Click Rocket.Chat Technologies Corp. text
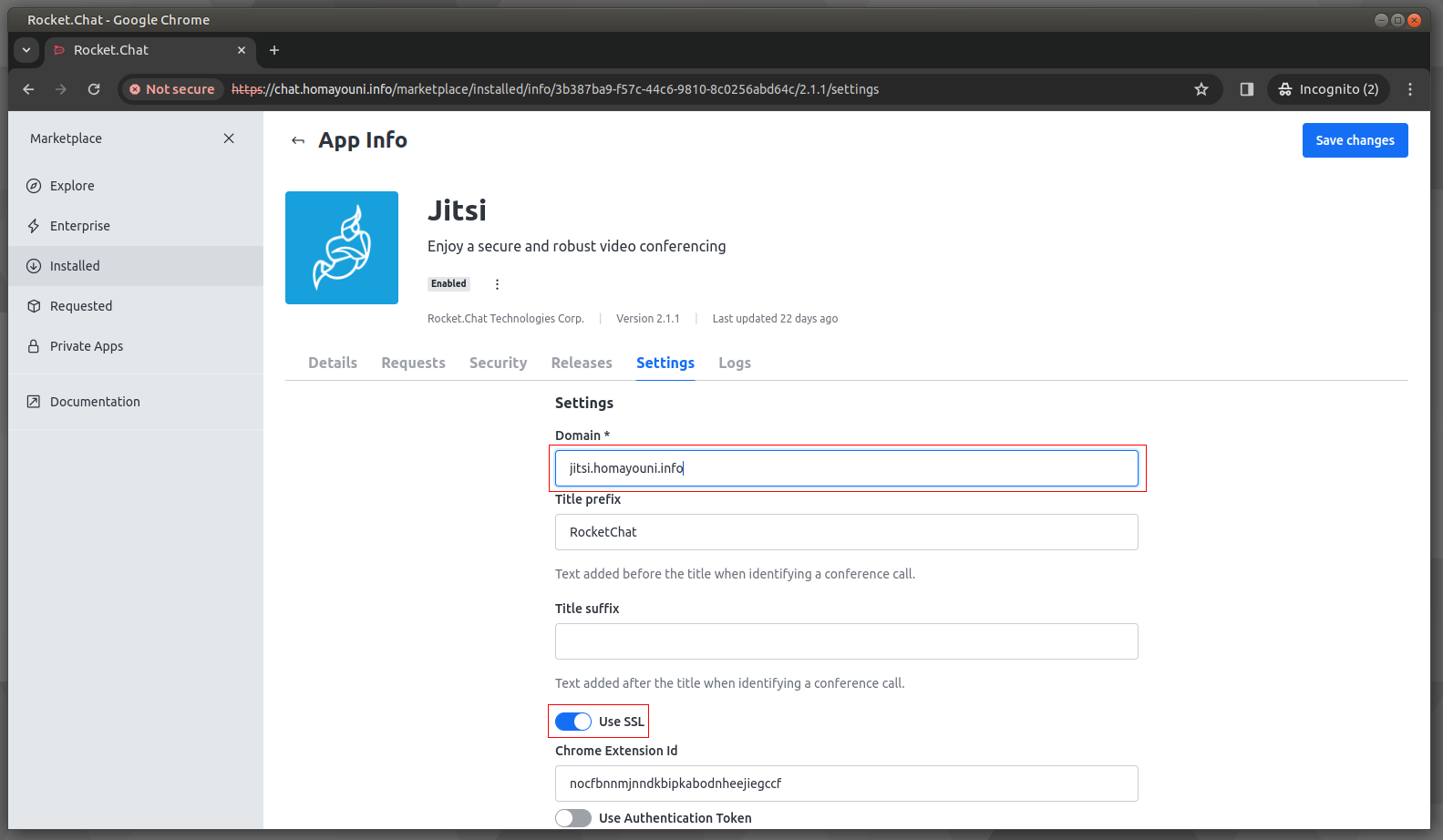The width and height of the screenshot is (1443, 840). pyautogui.click(x=506, y=319)
